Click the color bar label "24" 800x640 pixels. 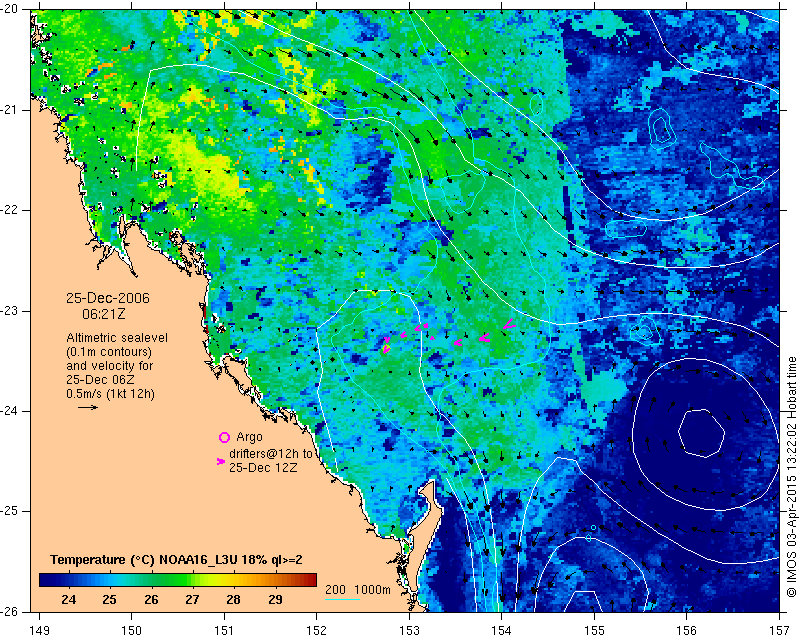coord(68,600)
